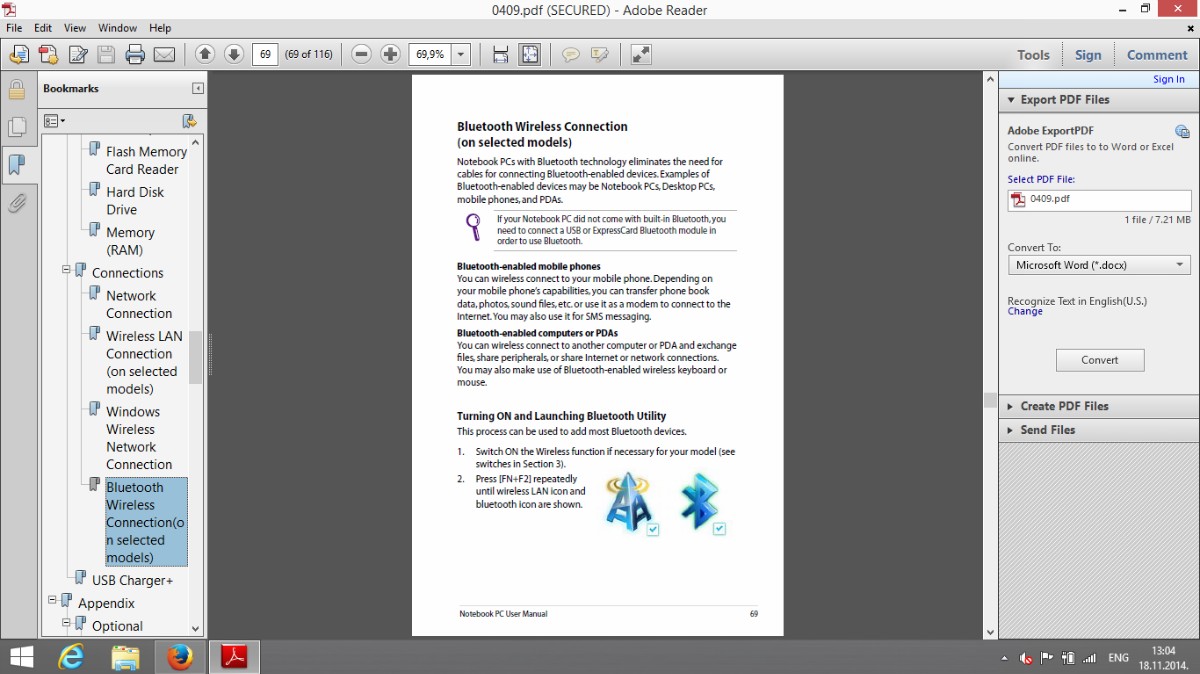
Task: Click the Open file toolbar icon
Action: [x=19, y=55]
